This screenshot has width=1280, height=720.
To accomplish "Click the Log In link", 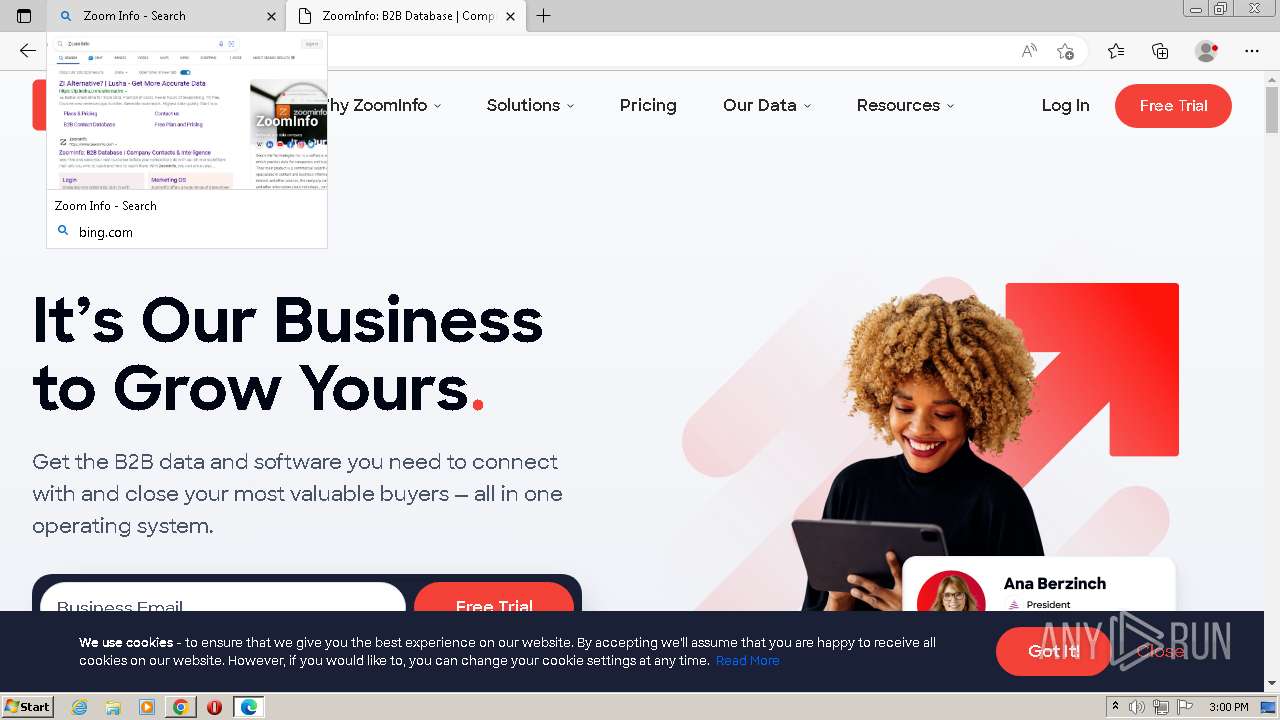I will pyautogui.click(x=1065, y=105).
